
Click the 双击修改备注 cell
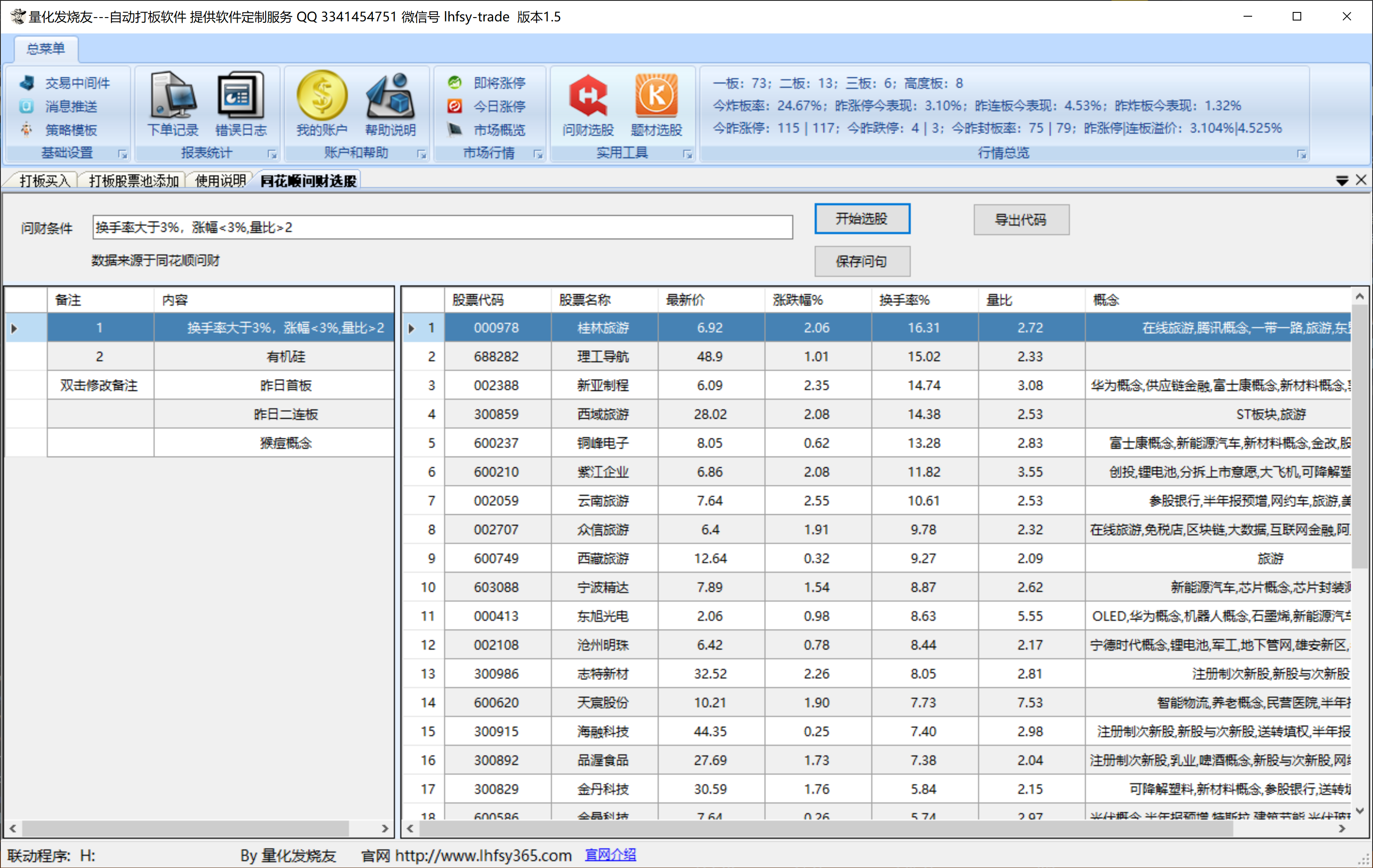100,386
